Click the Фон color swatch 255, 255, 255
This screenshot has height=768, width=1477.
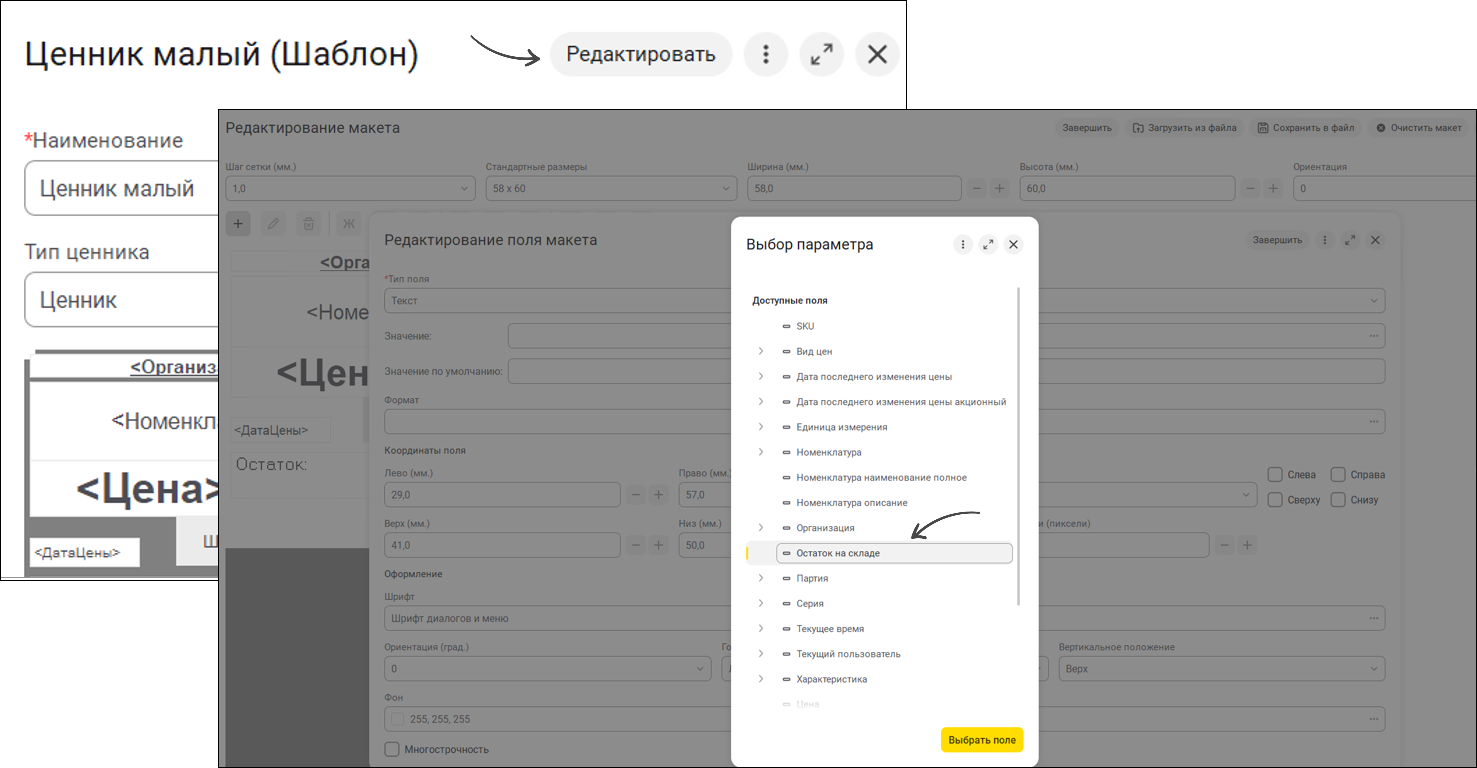click(398, 719)
